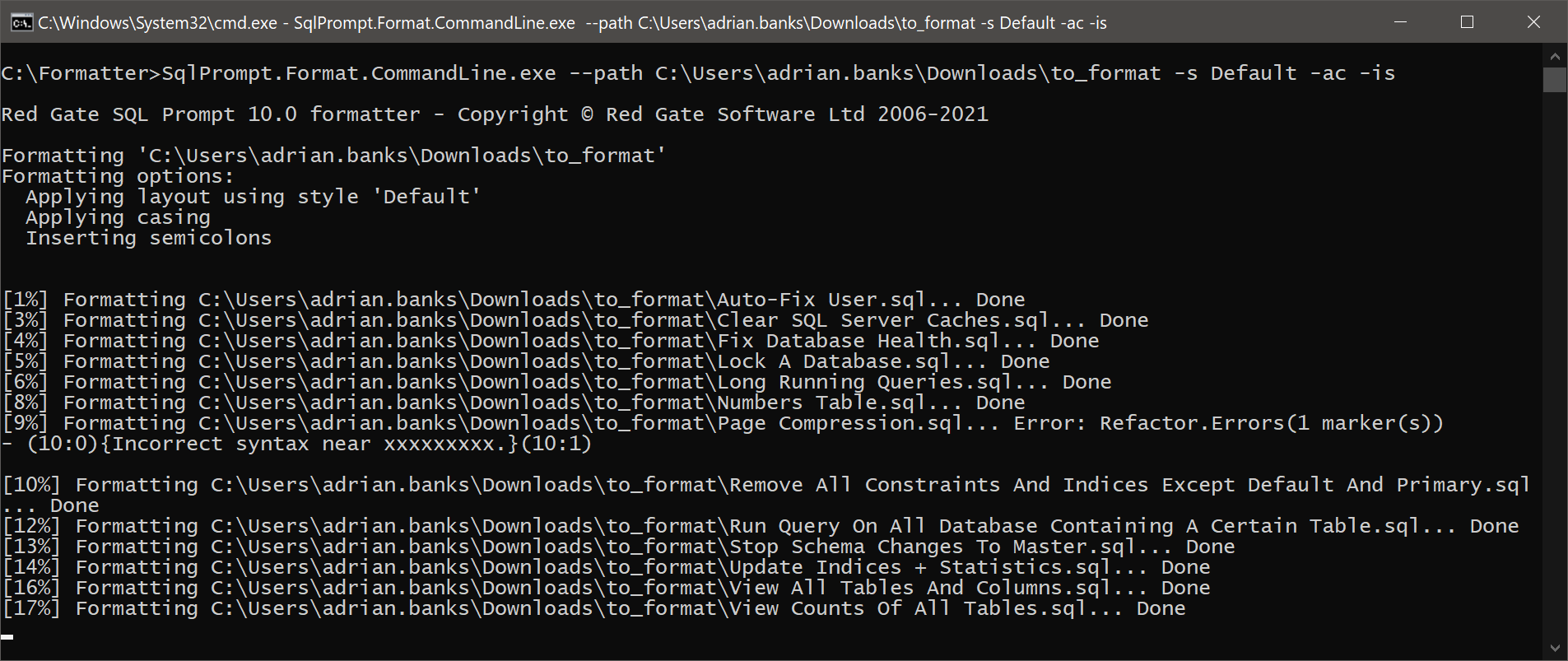The image size is (1568, 661).
Task: Click the vertical scrollbar thumb
Action: pyautogui.click(x=1555, y=80)
